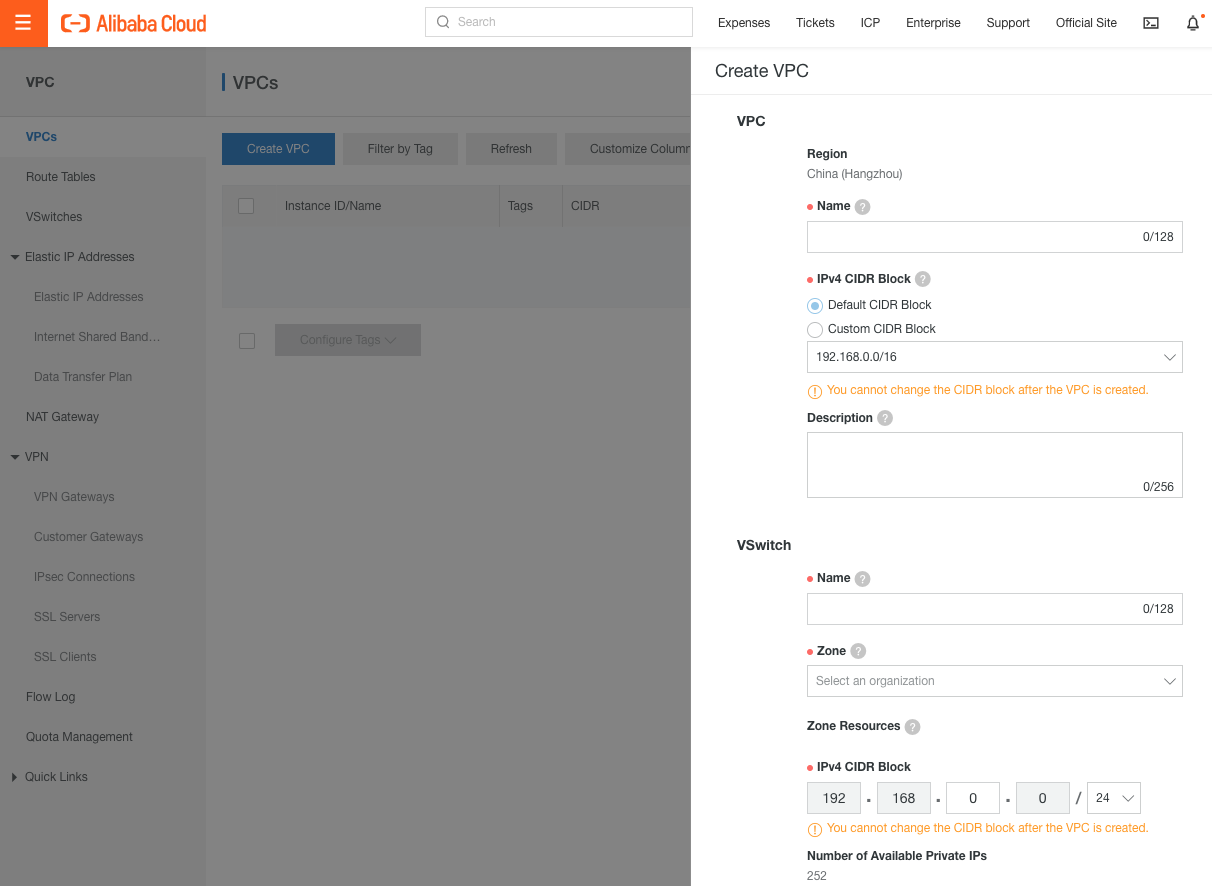
Task: Click the China (Hangzhou) region text
Action: (x=854, y=174)
